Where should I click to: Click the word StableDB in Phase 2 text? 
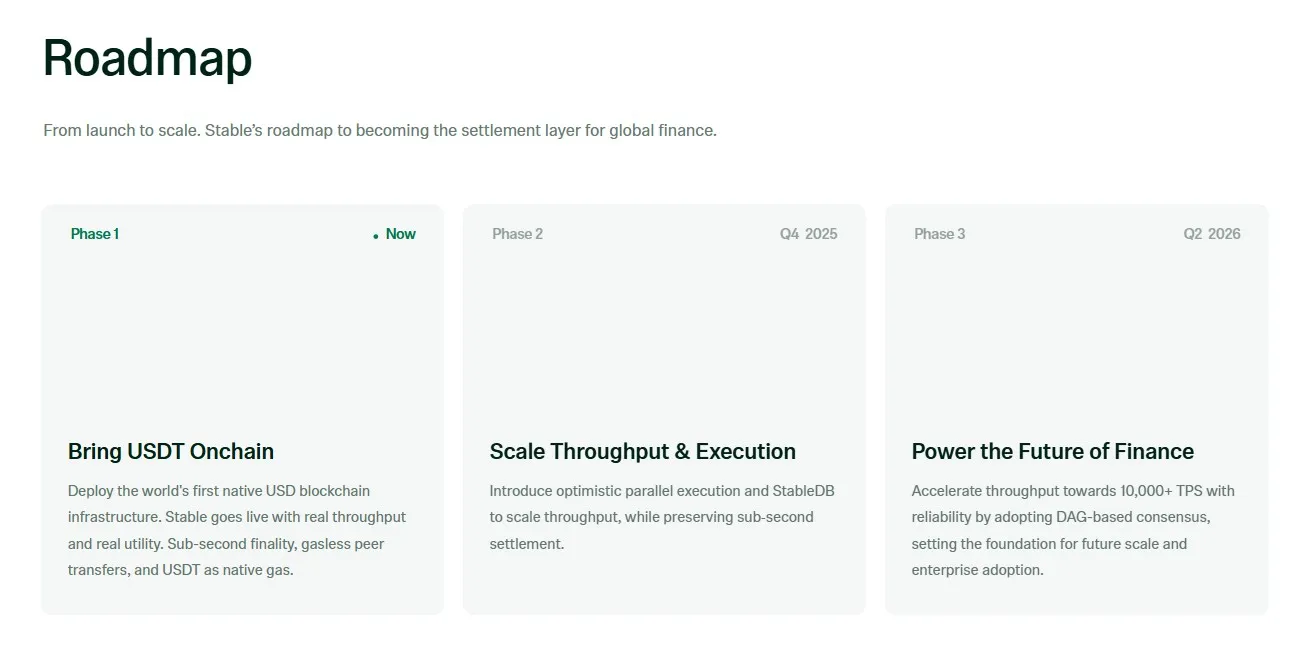coord(803,491)
